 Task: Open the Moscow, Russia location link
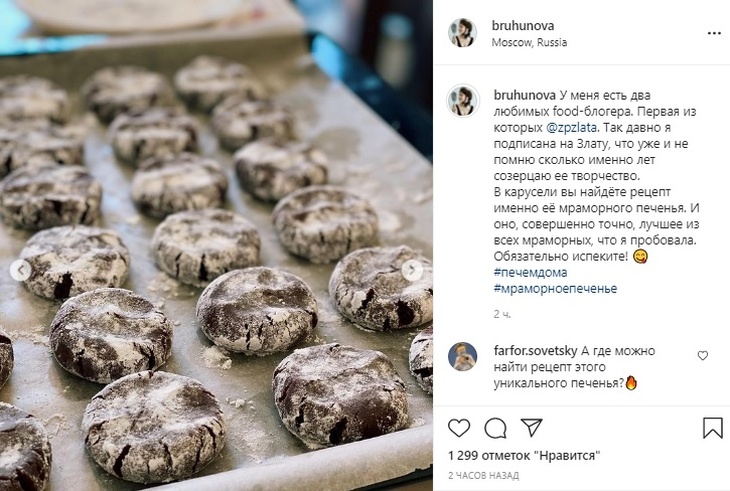pos(529,42)
